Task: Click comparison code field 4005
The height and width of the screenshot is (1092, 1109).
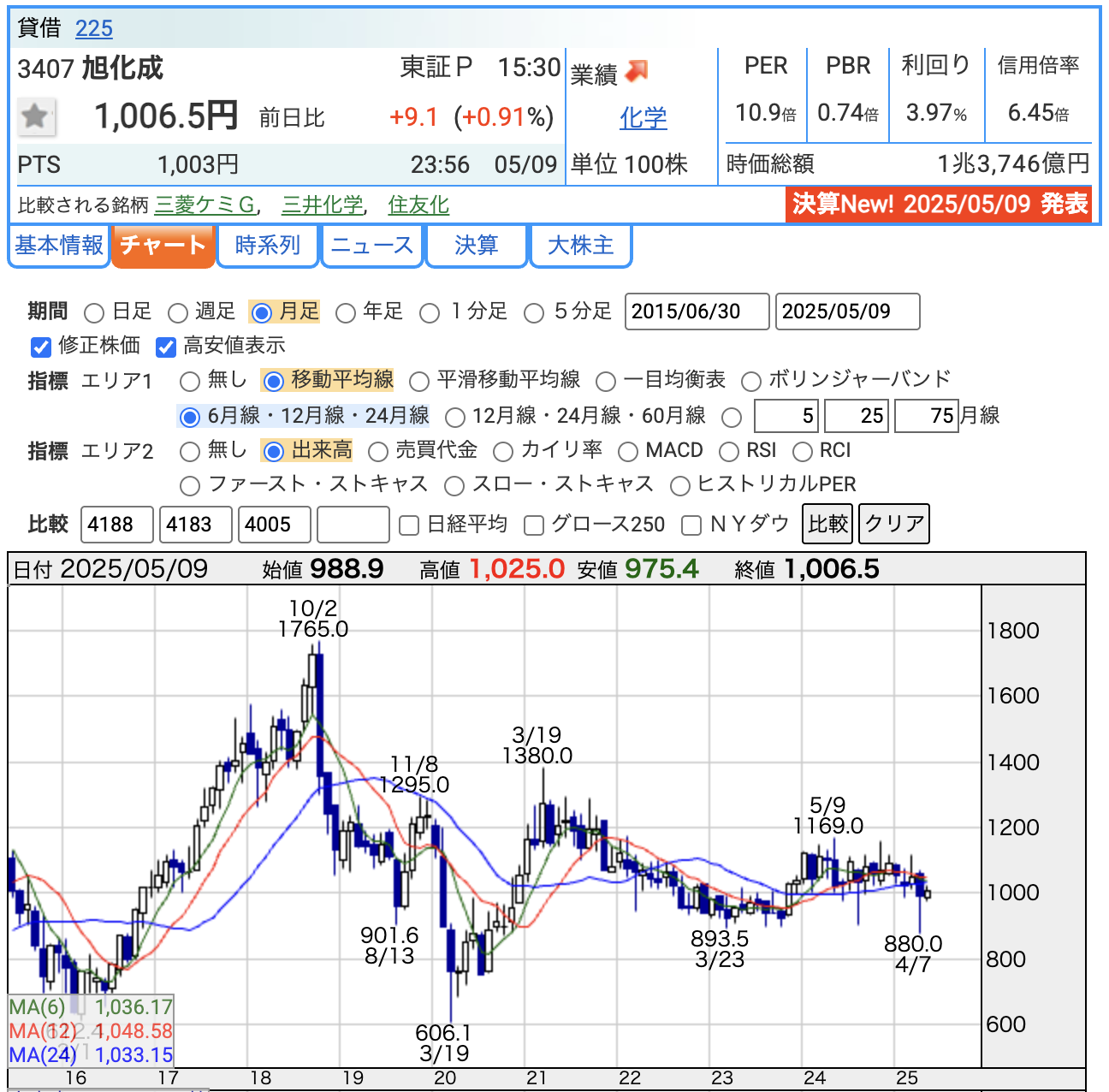Action: (x=275, y=525)
